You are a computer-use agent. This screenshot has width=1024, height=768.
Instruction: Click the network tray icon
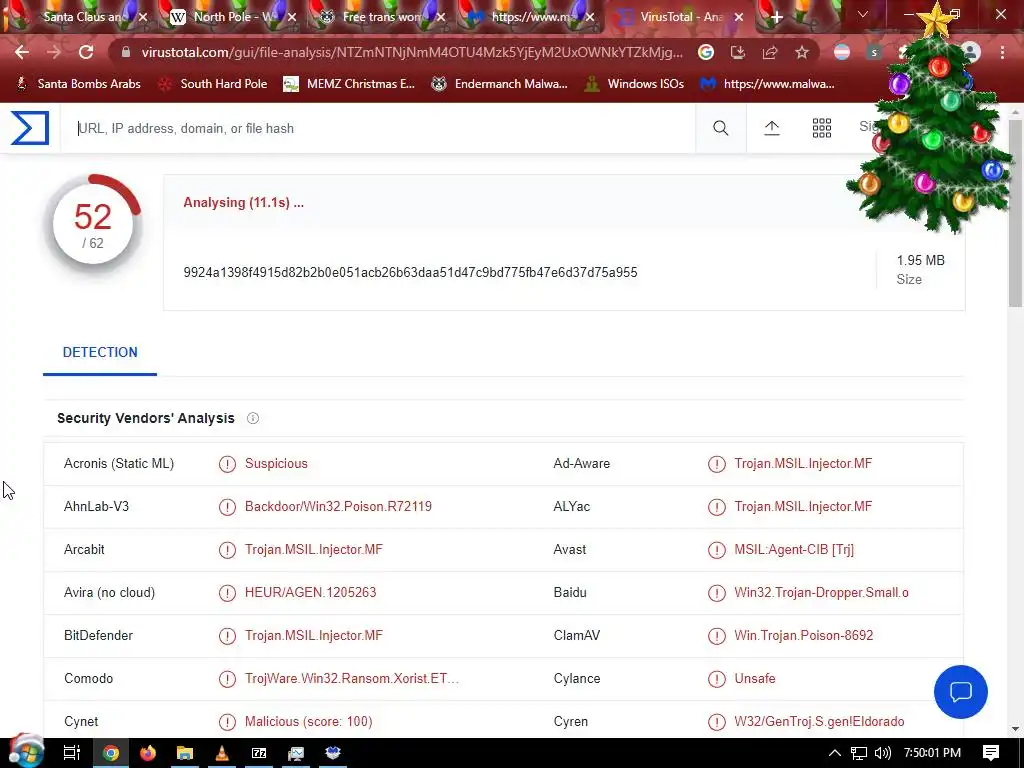(x=859, y=753)
